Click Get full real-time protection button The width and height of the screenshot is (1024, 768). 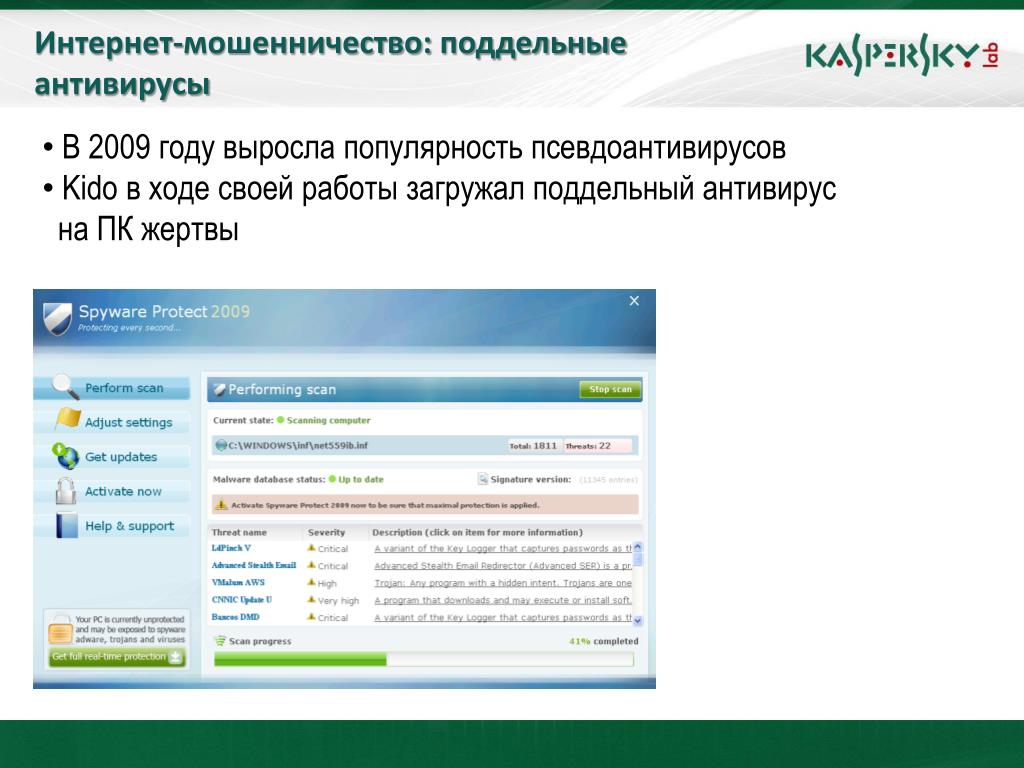click(x=118, y=656)
